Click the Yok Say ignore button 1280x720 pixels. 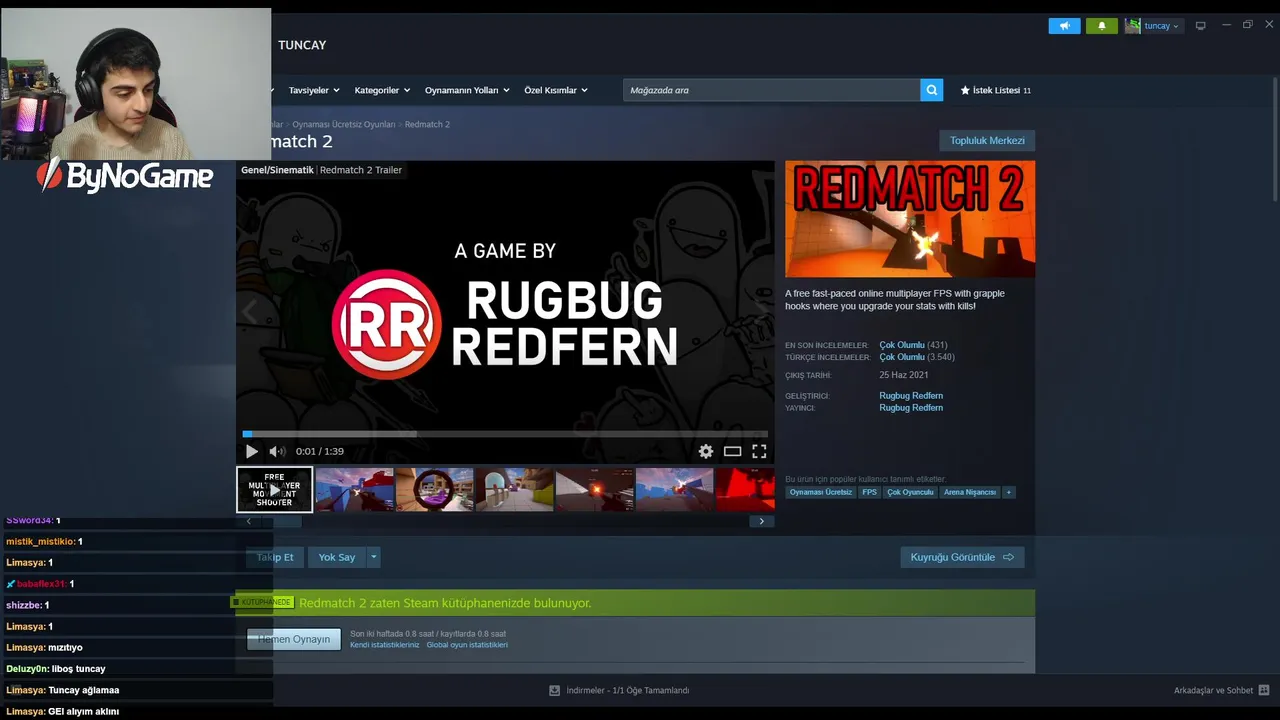[337, 557]
